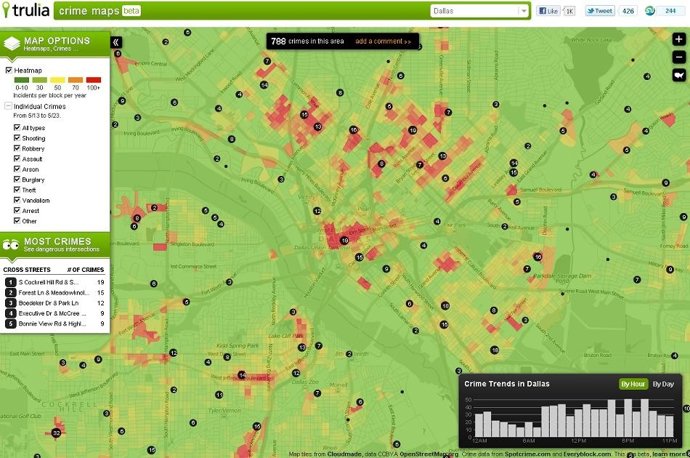Click the crime maps beta title
This screenshot has width=690, height=458.
click(99, 11)
